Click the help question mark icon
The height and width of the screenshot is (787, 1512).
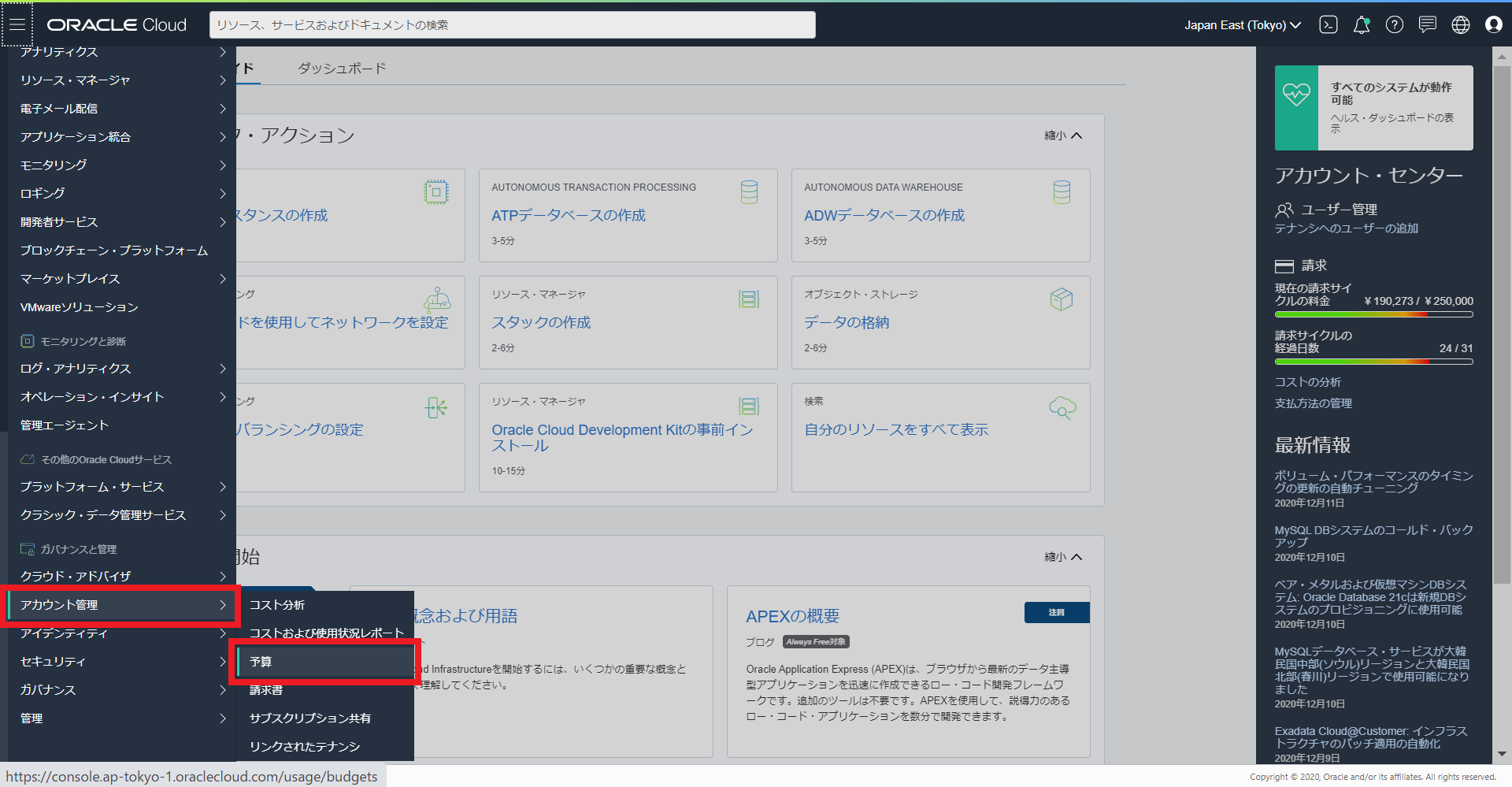pyautogui.click(x=1394, y=25)
